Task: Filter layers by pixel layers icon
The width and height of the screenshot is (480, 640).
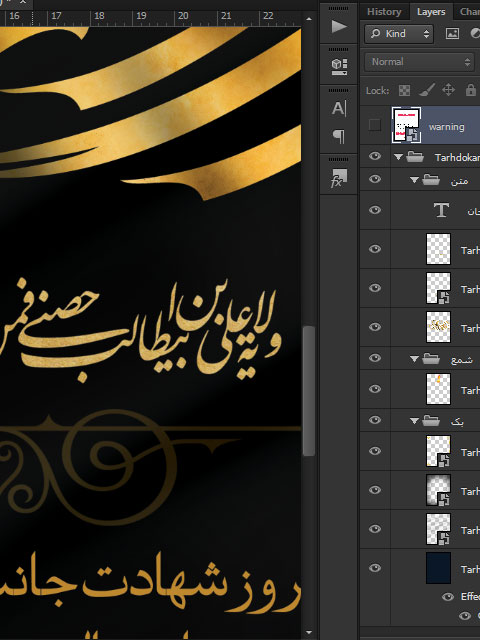Action: 452,33
